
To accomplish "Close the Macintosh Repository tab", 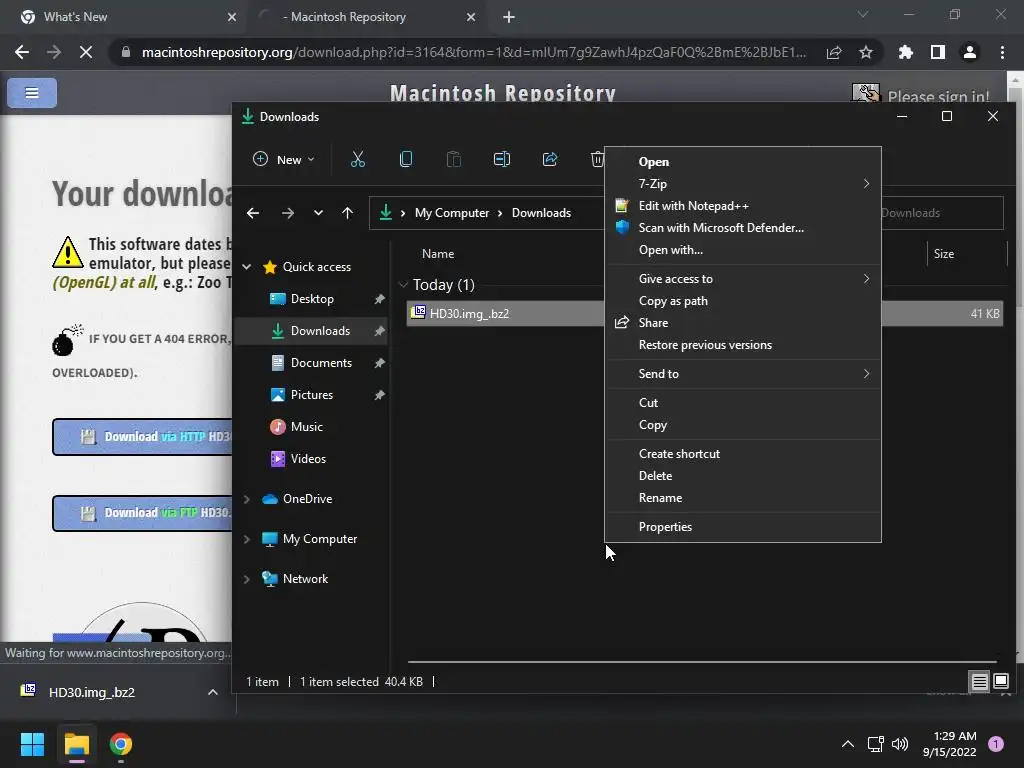I will click(471, 17).
